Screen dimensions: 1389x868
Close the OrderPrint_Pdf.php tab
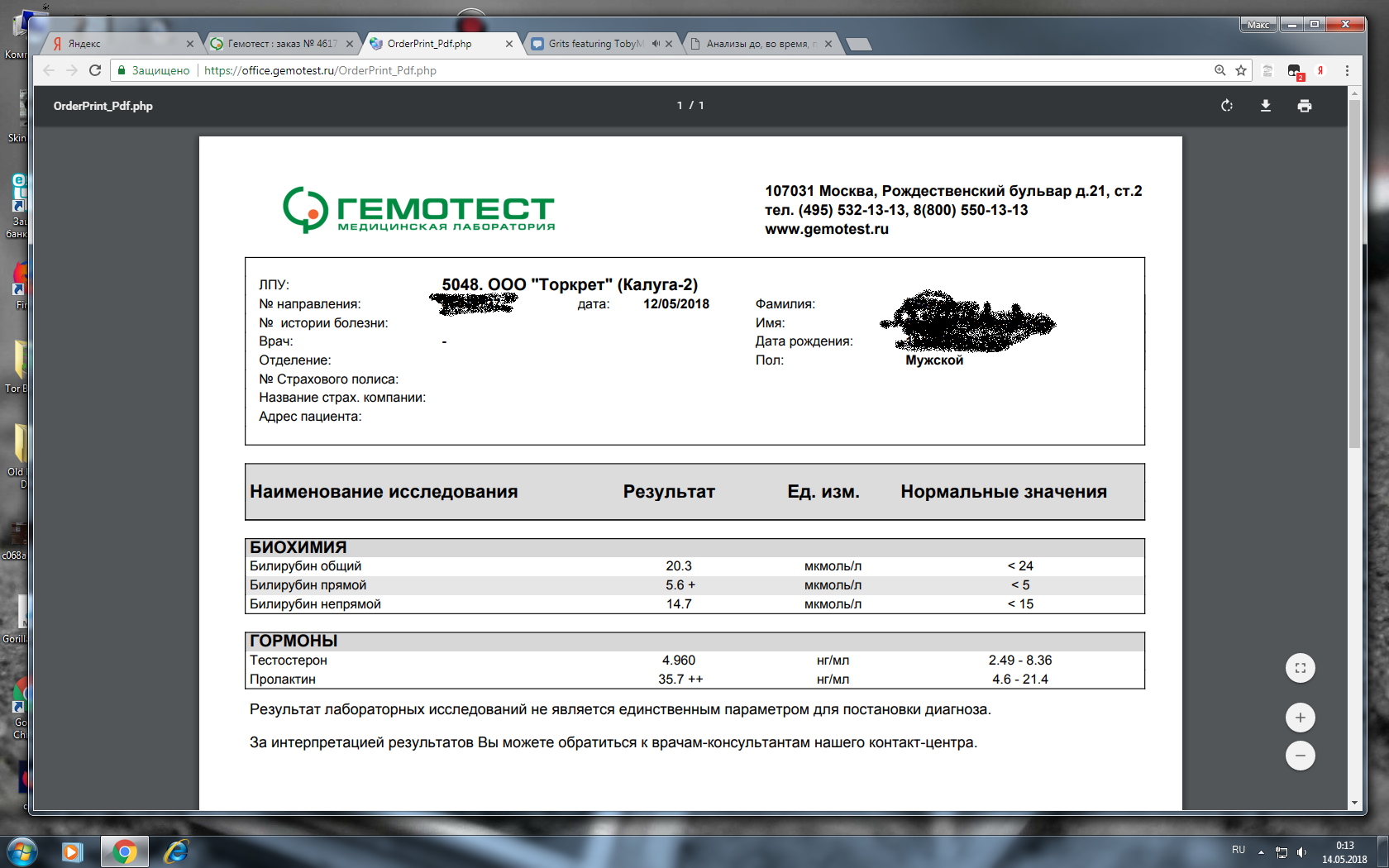[x=509, y=44]
